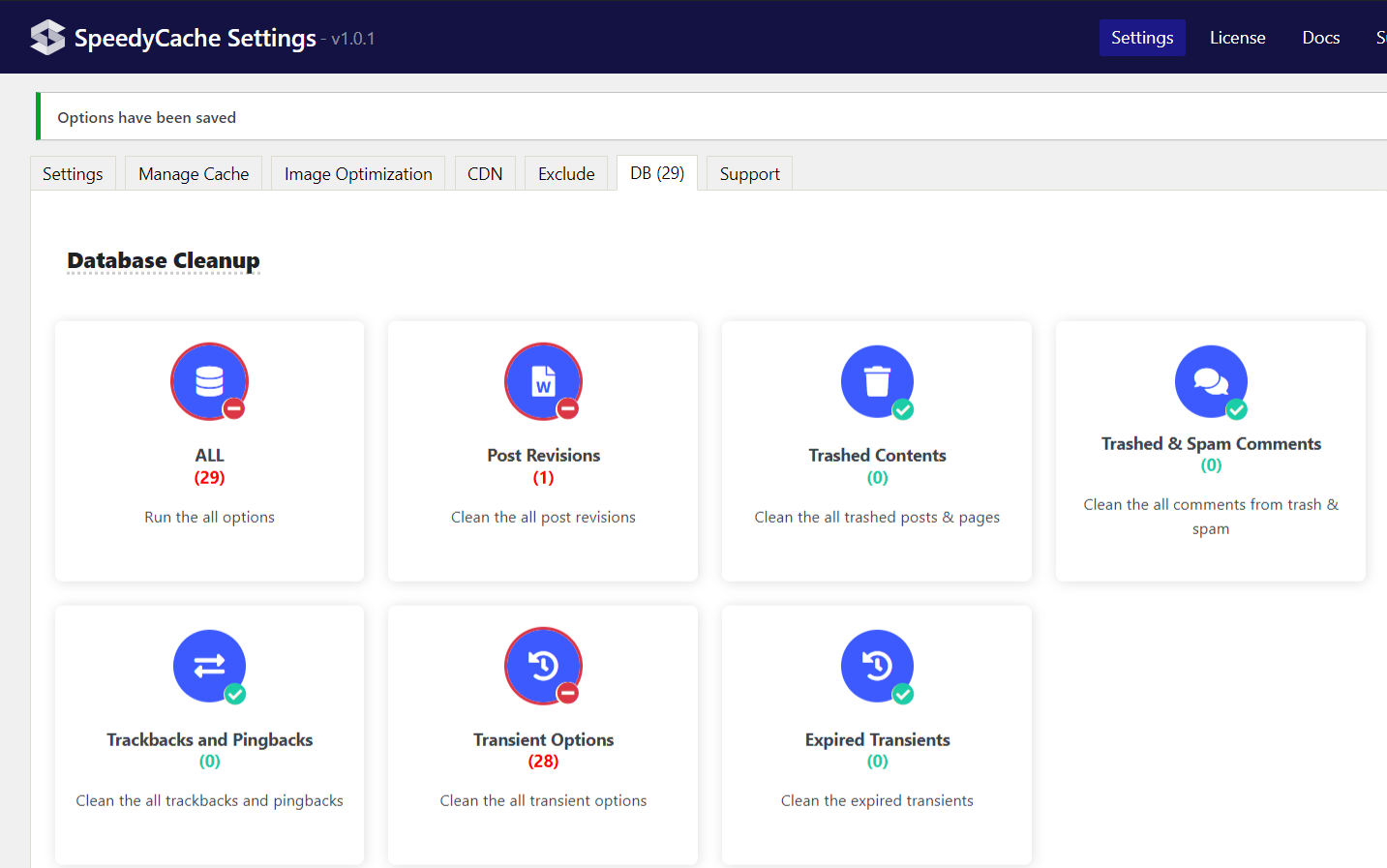
Task: Click the Transient Options title
Action: [x=543, y=739]
